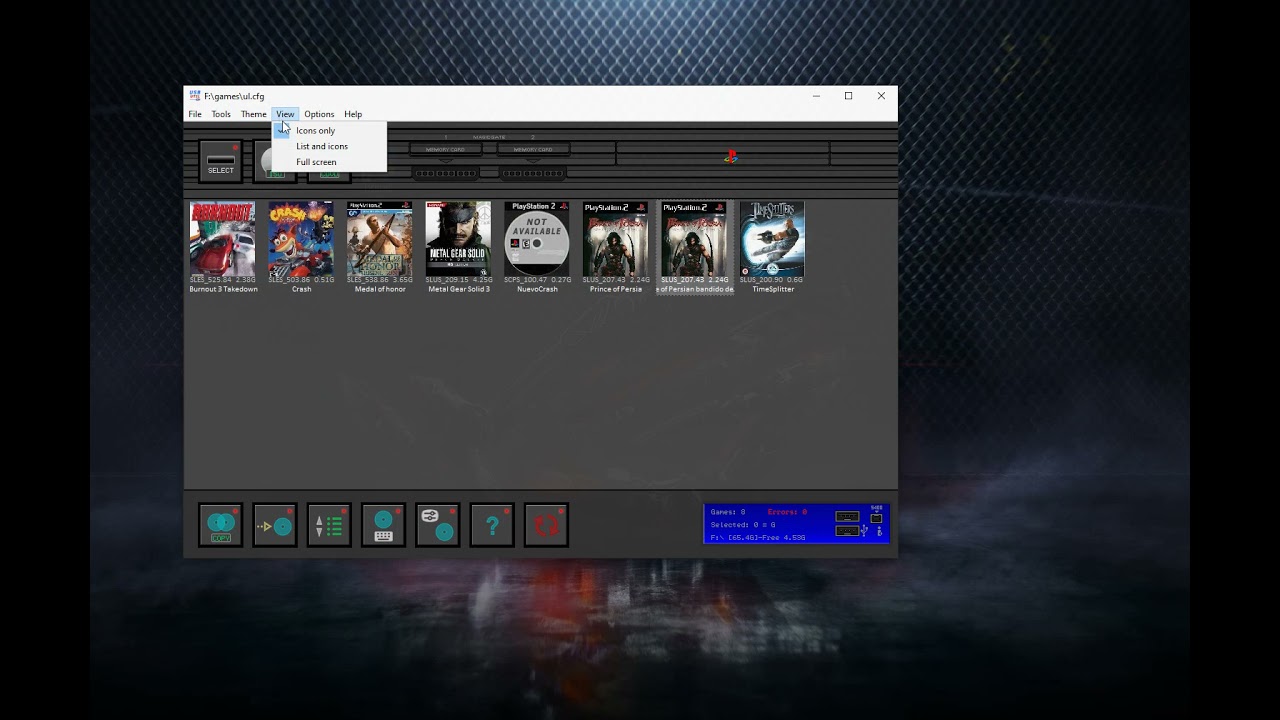1280x720 pixels.
Task: Select the NuevoCrash 'Not Available' cover
Action: click(x=537, y=239)
